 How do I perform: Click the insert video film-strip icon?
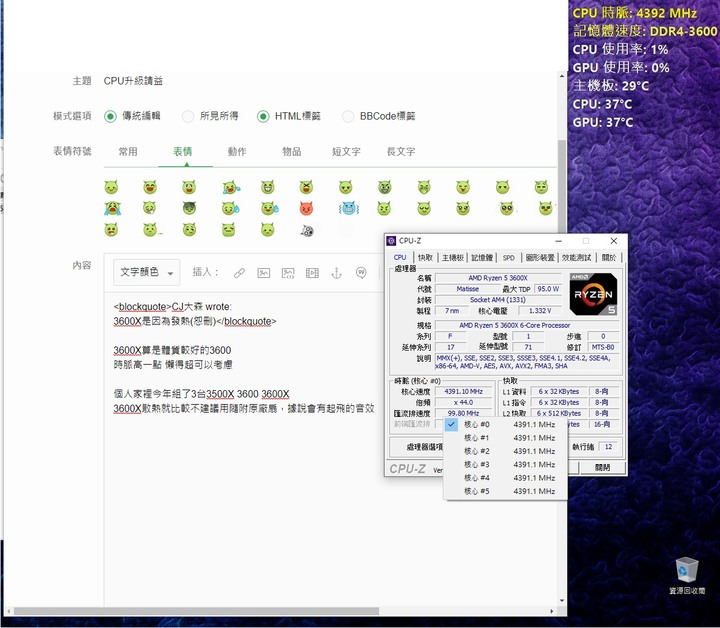coord(312,273)
